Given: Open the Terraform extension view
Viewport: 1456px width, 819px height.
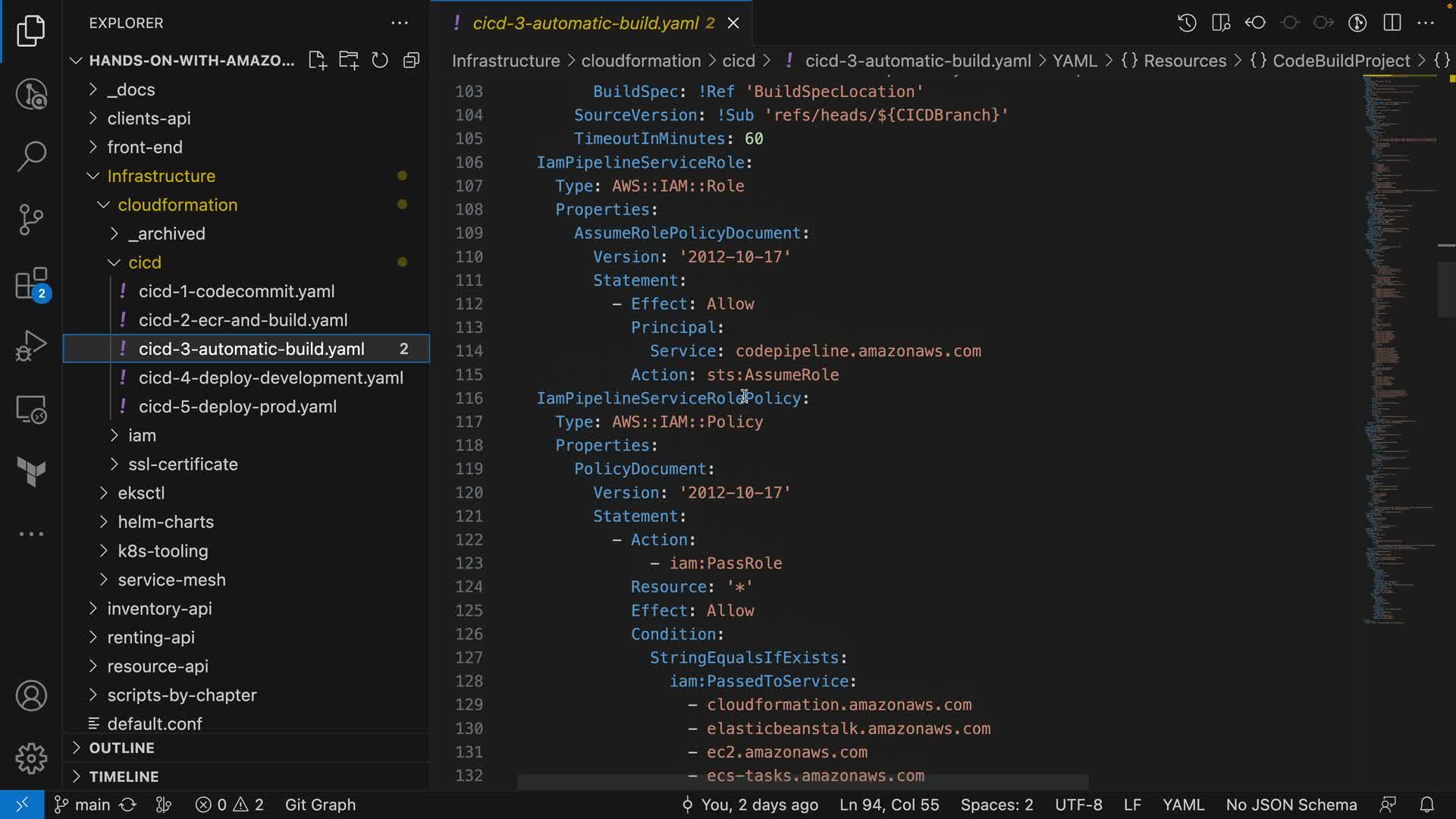Looking at the screenshot, I should 31,472.
